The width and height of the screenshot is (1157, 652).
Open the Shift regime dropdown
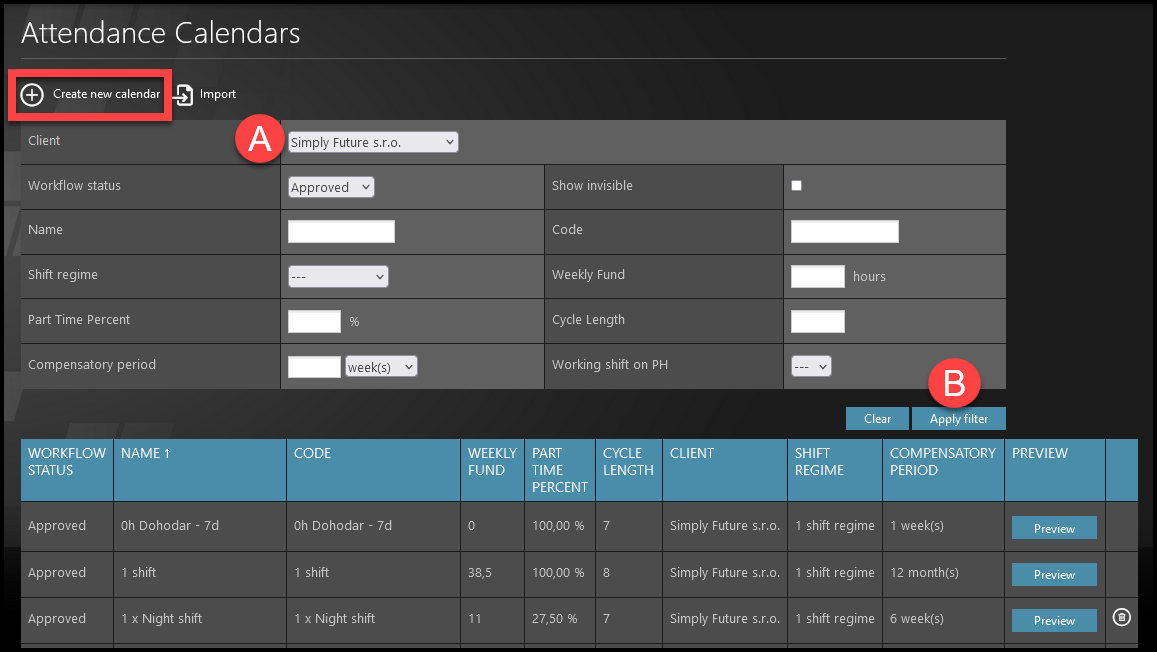(338, 277)
